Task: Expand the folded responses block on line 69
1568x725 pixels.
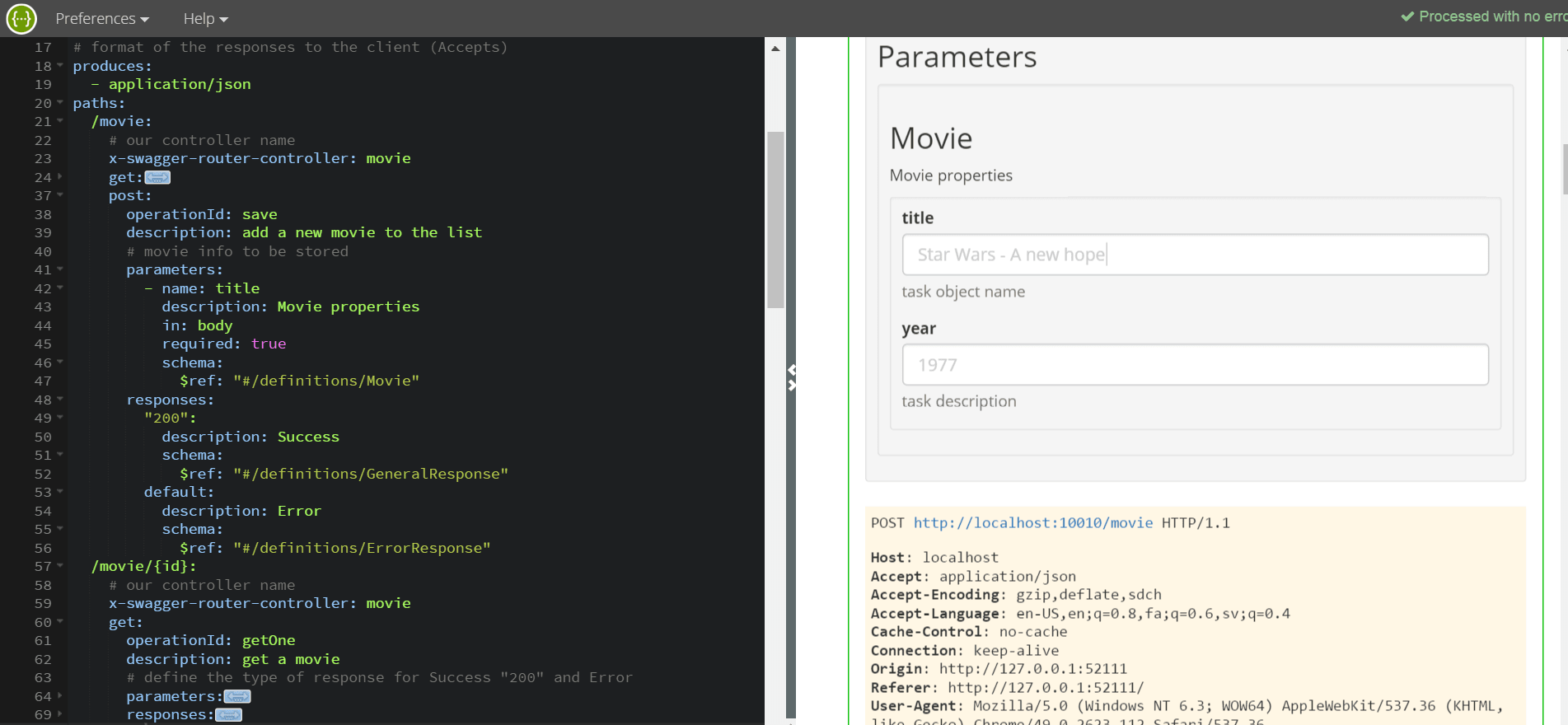Action: coord(228,715)
